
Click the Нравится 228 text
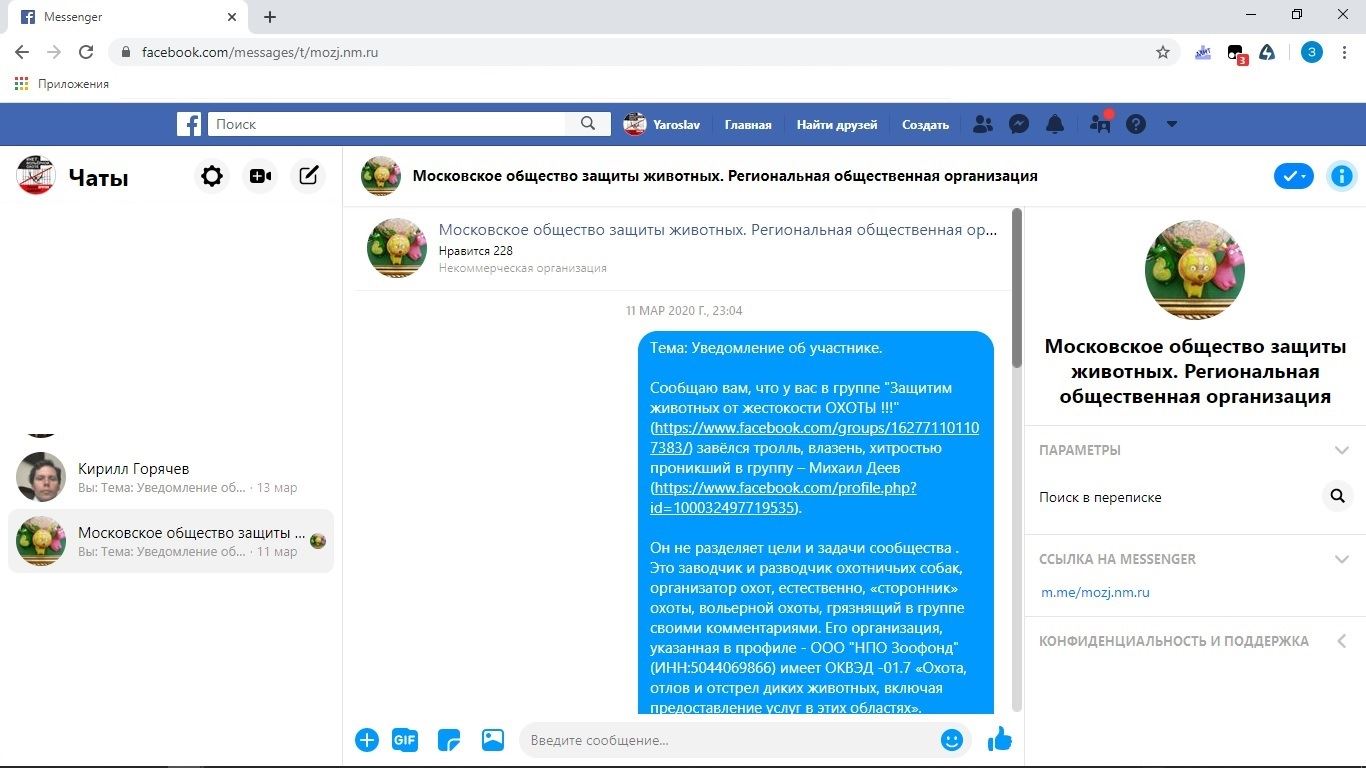(x=476, y=250)
